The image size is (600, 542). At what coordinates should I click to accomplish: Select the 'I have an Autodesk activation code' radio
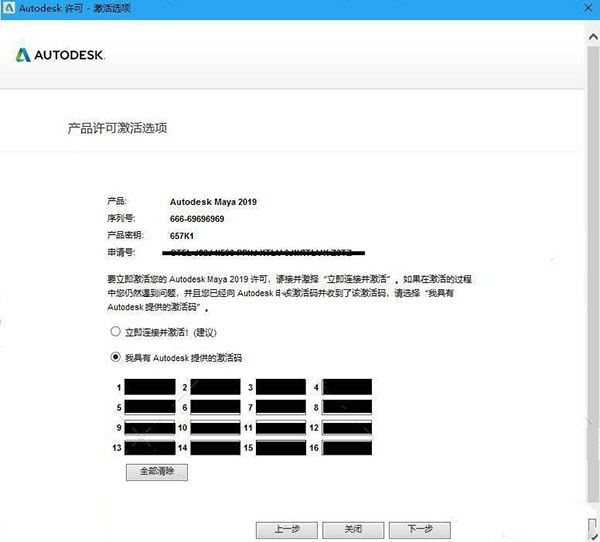[x=115, y=357]
